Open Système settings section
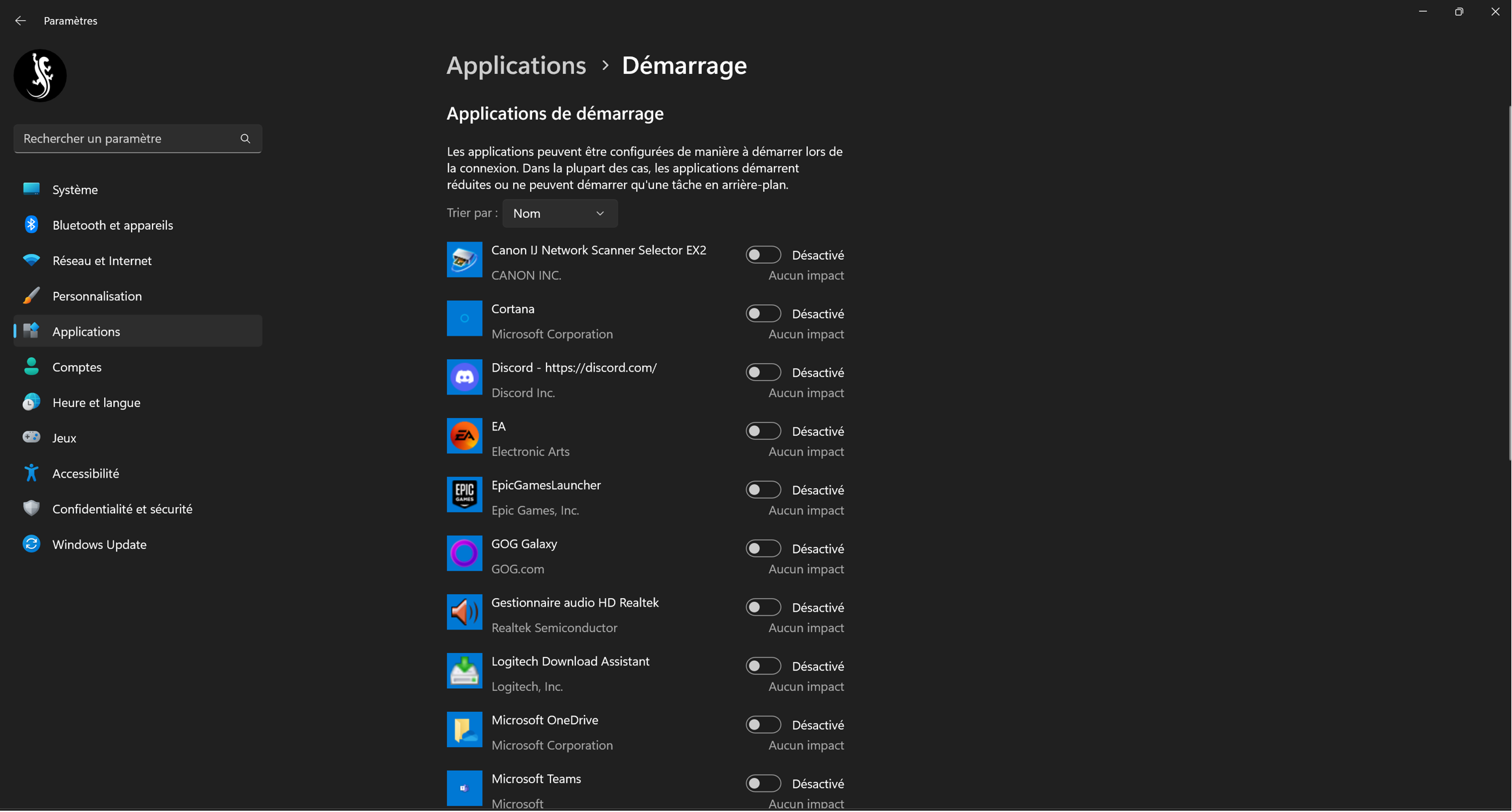The image size is (1512, 812). (x=137, y=190)
